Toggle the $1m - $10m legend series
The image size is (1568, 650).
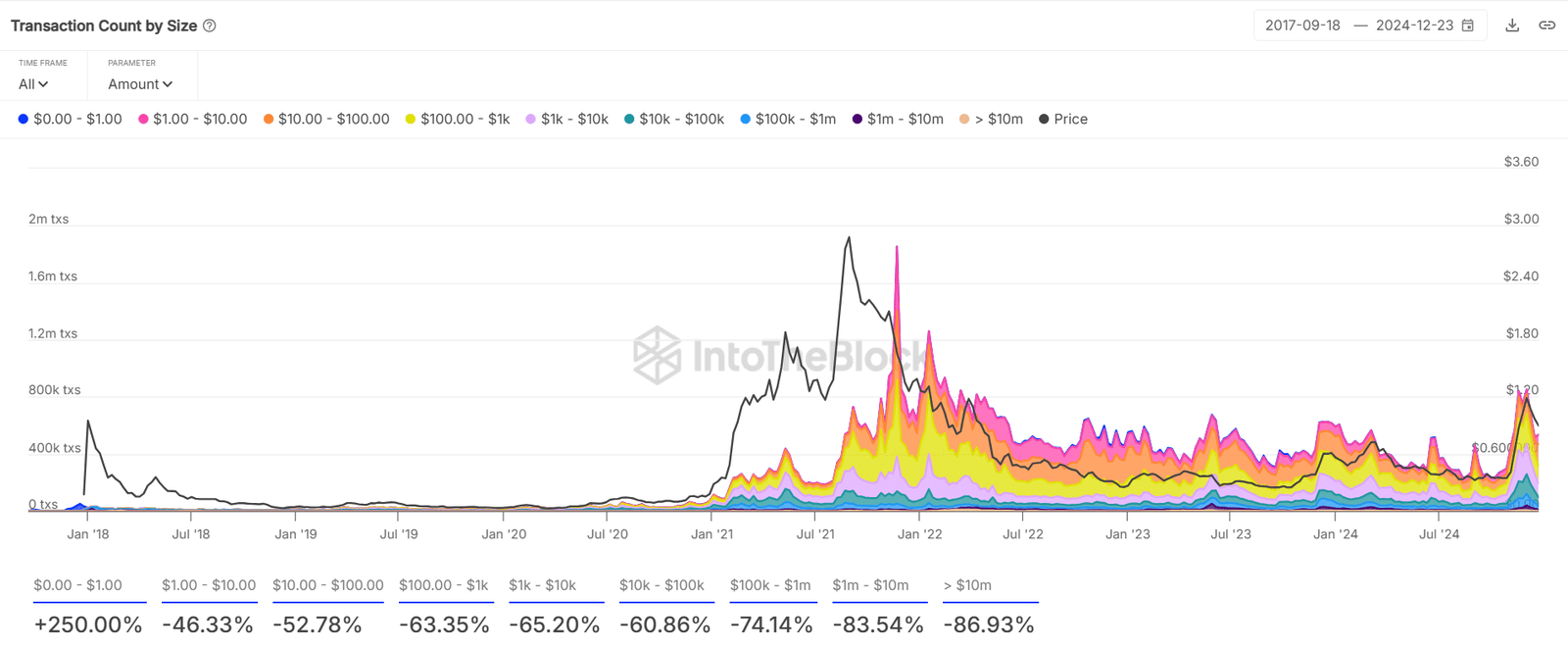point(897,119)
